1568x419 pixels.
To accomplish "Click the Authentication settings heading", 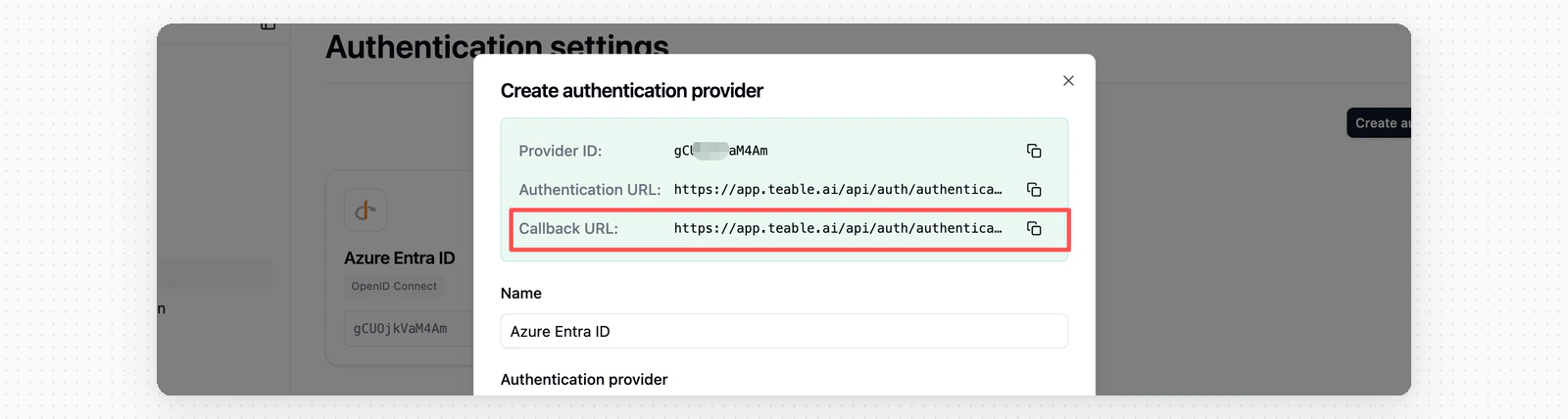I will coord(497,46).
